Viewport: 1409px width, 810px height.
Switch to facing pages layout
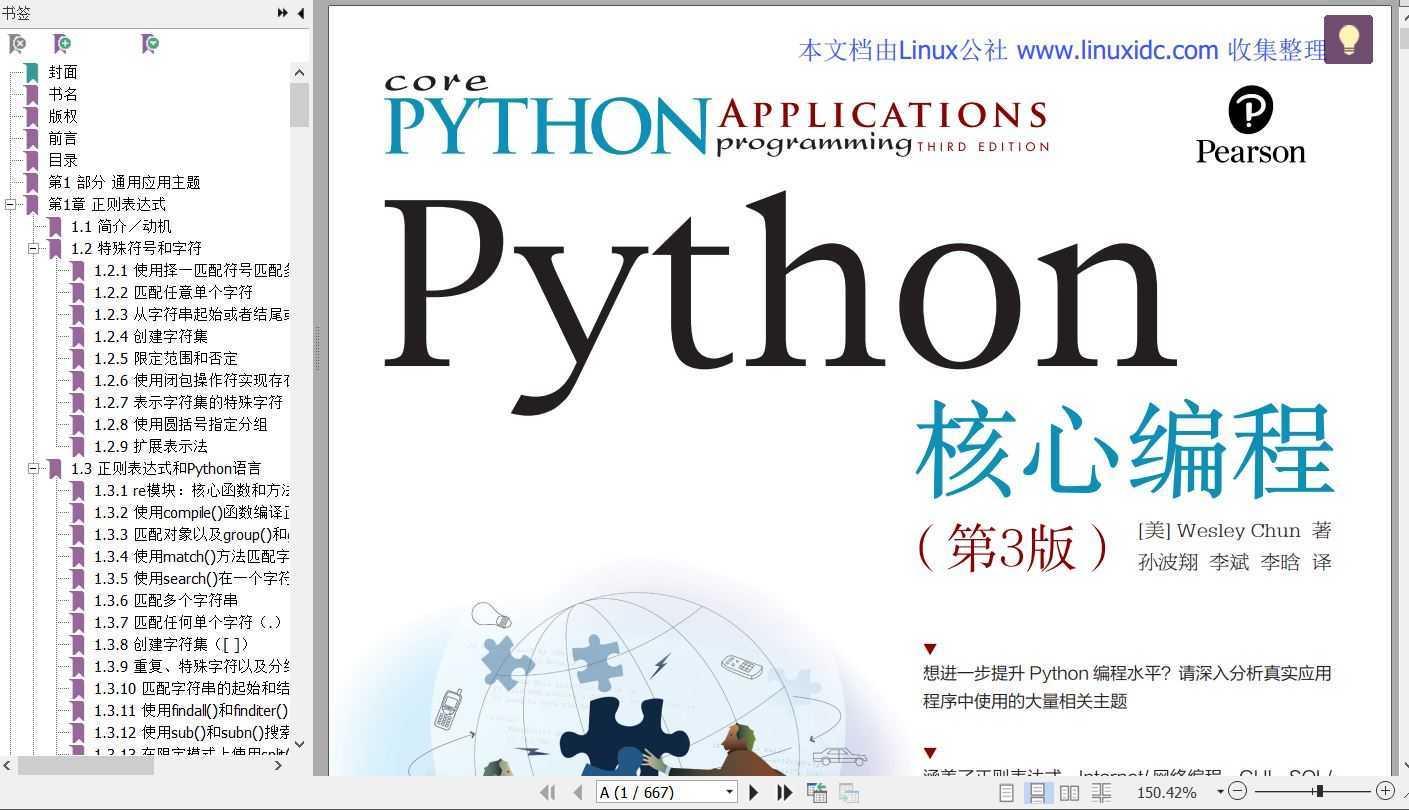[x=1069, y=792]
